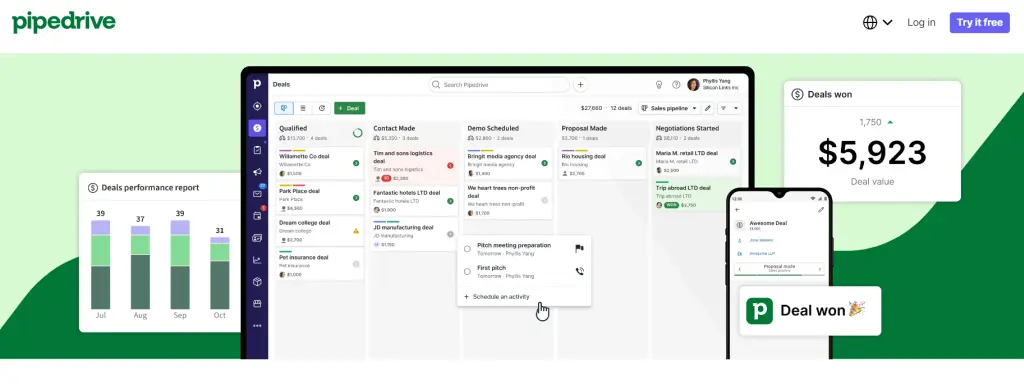Click the $5,923 deal value figure

872,153
